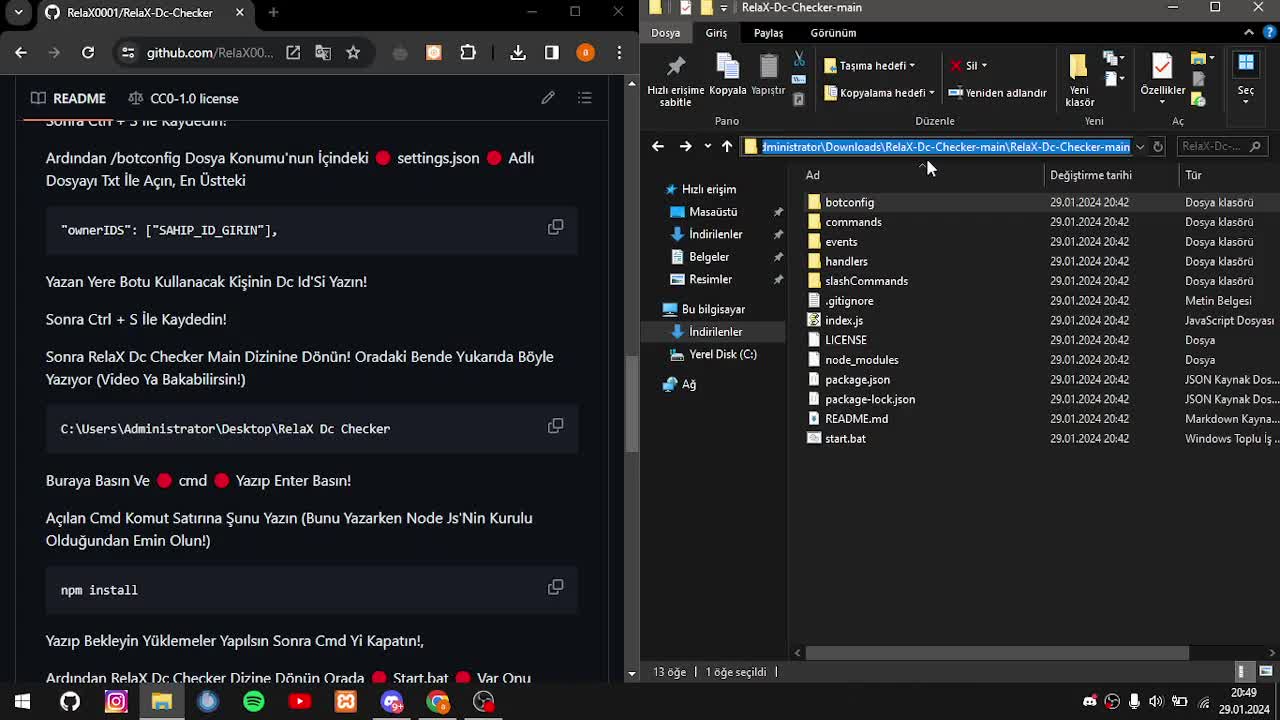Click the Explorer search box
1280x720 pixels.
[x=1214, y=147]
